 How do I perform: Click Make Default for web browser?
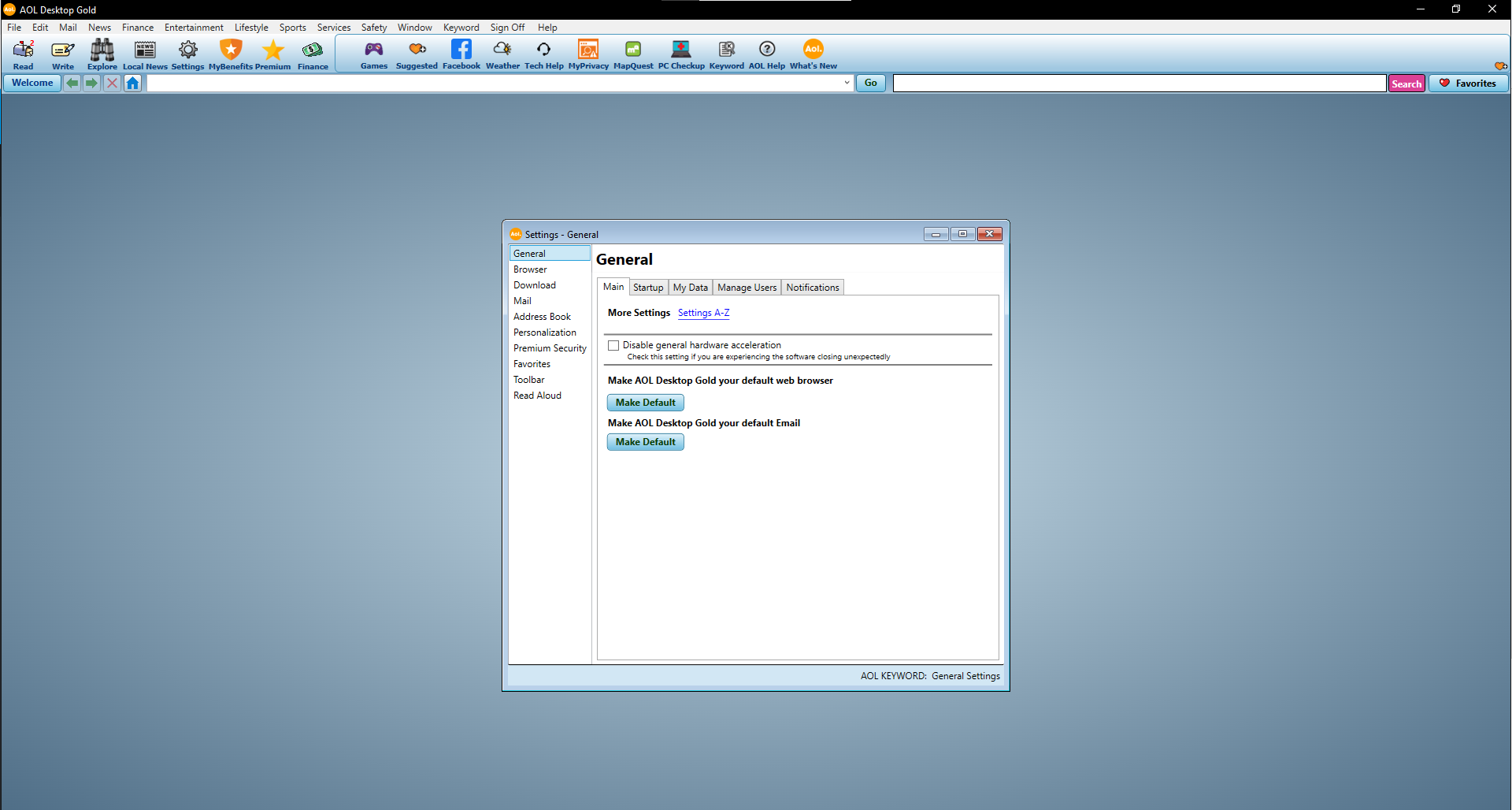(645, 403)
